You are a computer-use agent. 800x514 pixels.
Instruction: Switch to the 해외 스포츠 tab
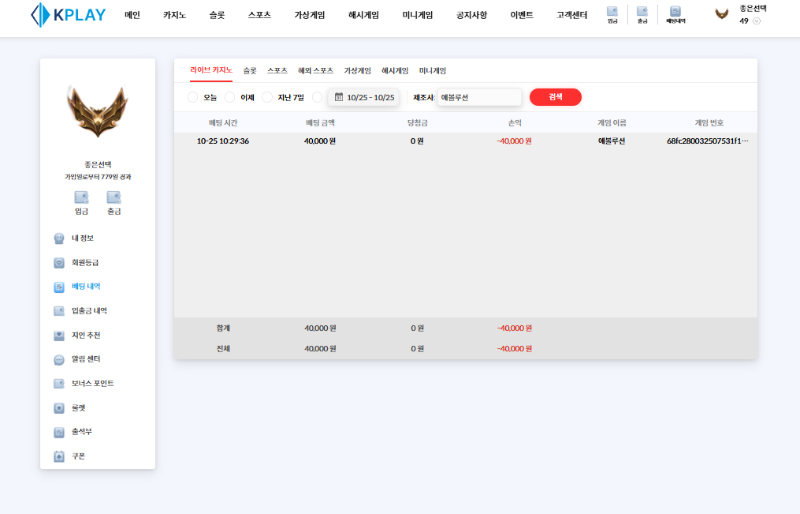click(x=316, y=71)
